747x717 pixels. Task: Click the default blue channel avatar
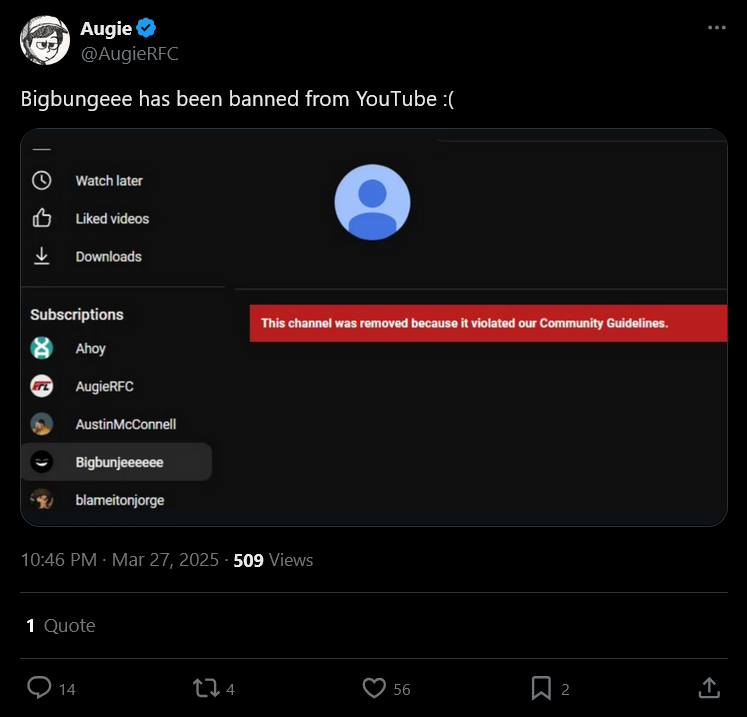point(372,202)
